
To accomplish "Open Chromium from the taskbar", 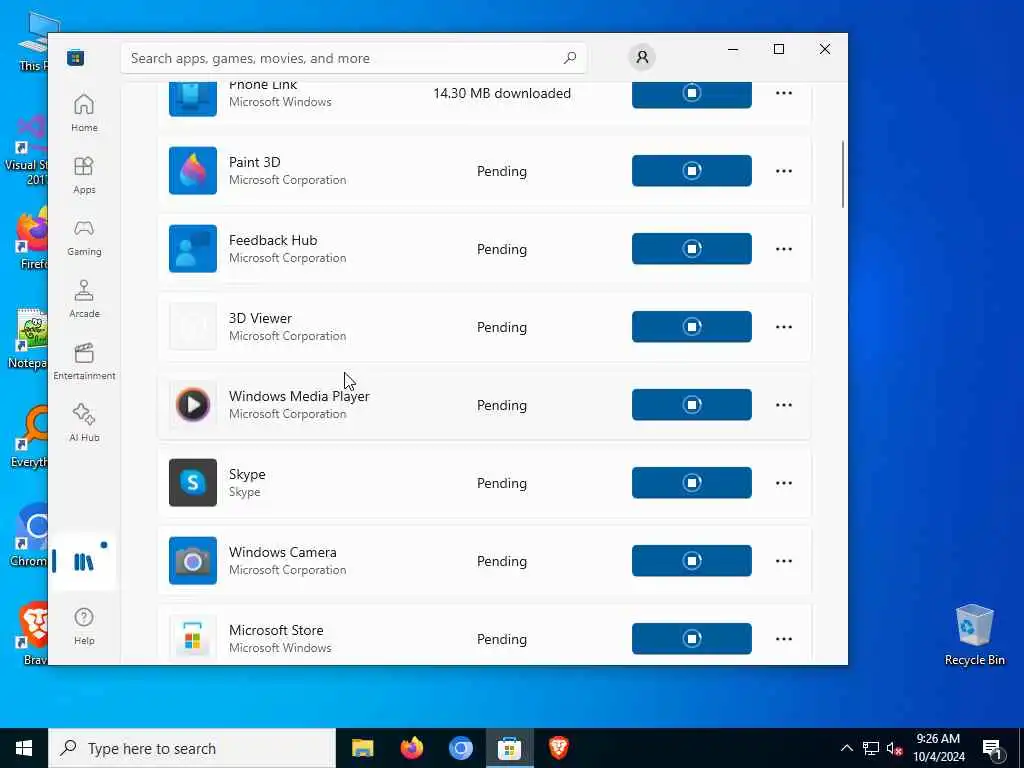I will coord(460,748).
